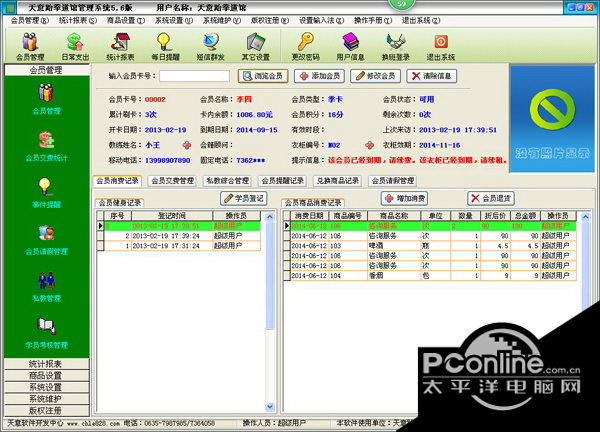
Task: Switch to 会员提醒记录 tab
Action: 282,181
